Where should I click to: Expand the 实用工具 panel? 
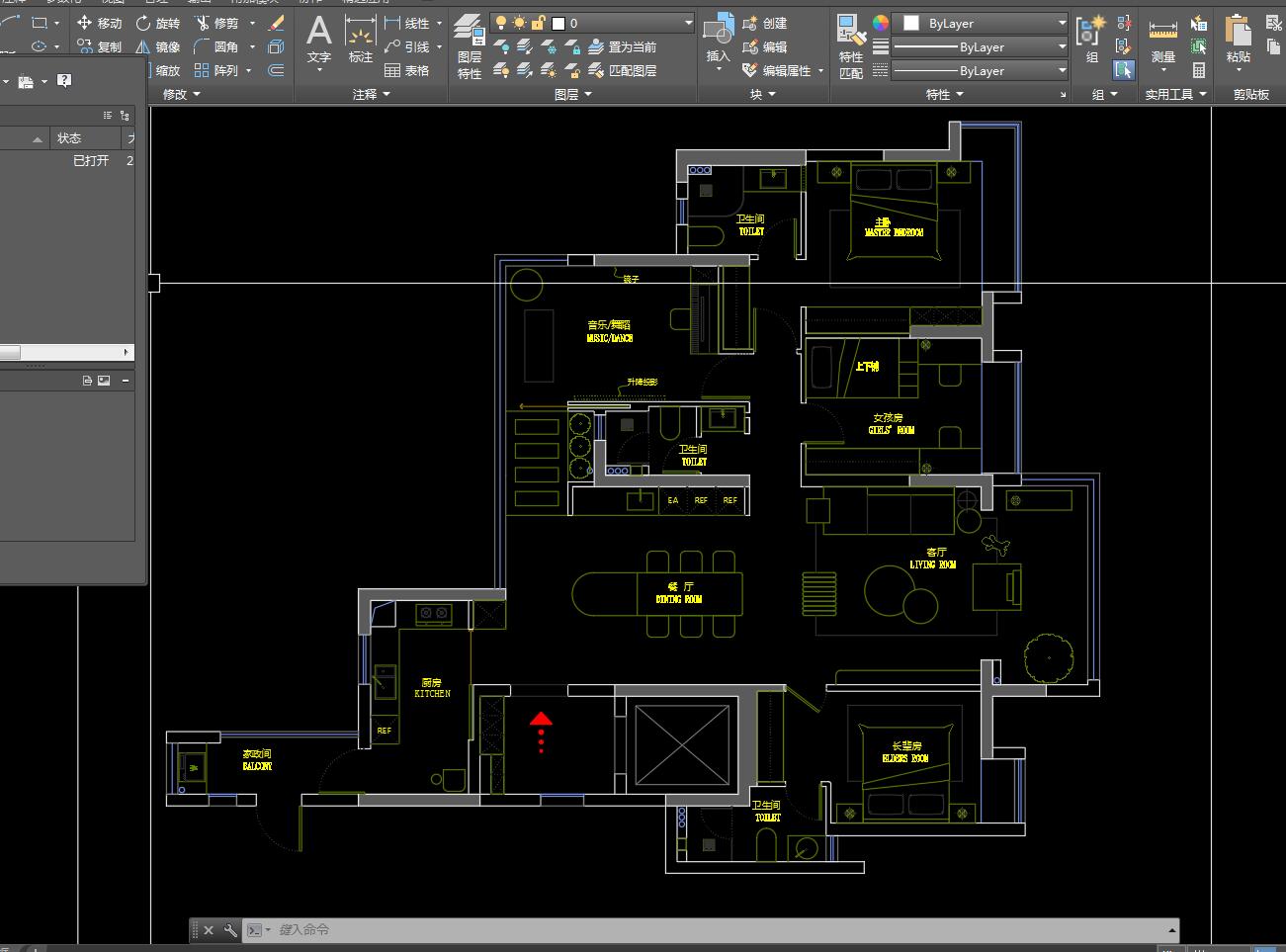tap(1176, 94)
